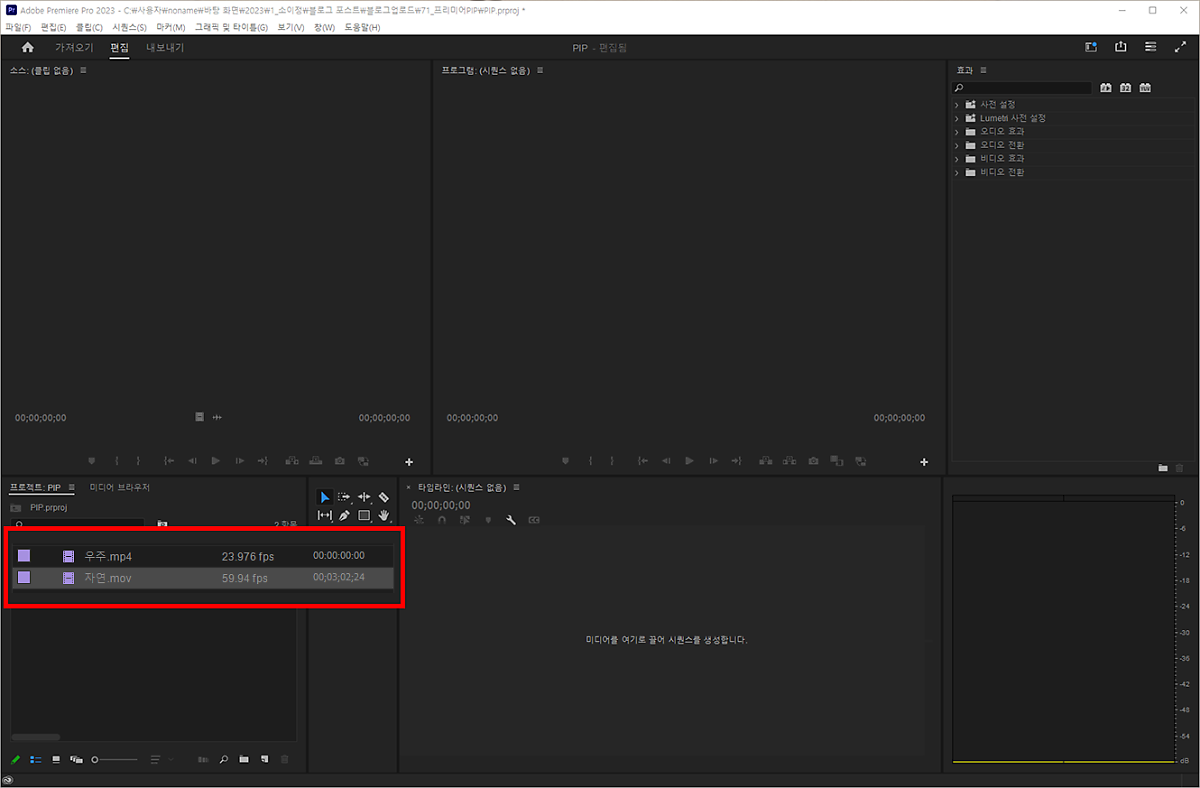Select the Razor tool
The width and height of the screenshot is (1200, 788).
click(x=384, y=497)
